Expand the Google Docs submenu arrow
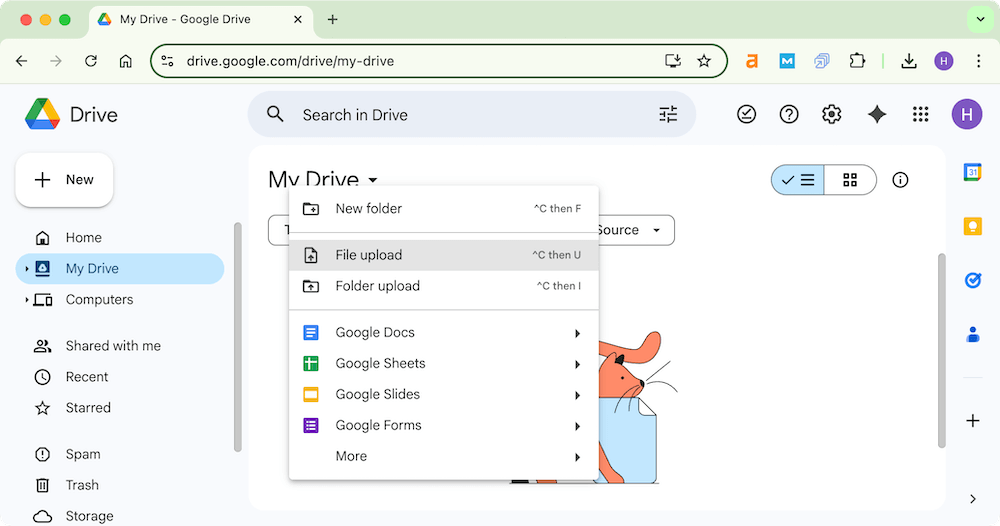Screen dimensions: 1000x526 click(577, 333)
